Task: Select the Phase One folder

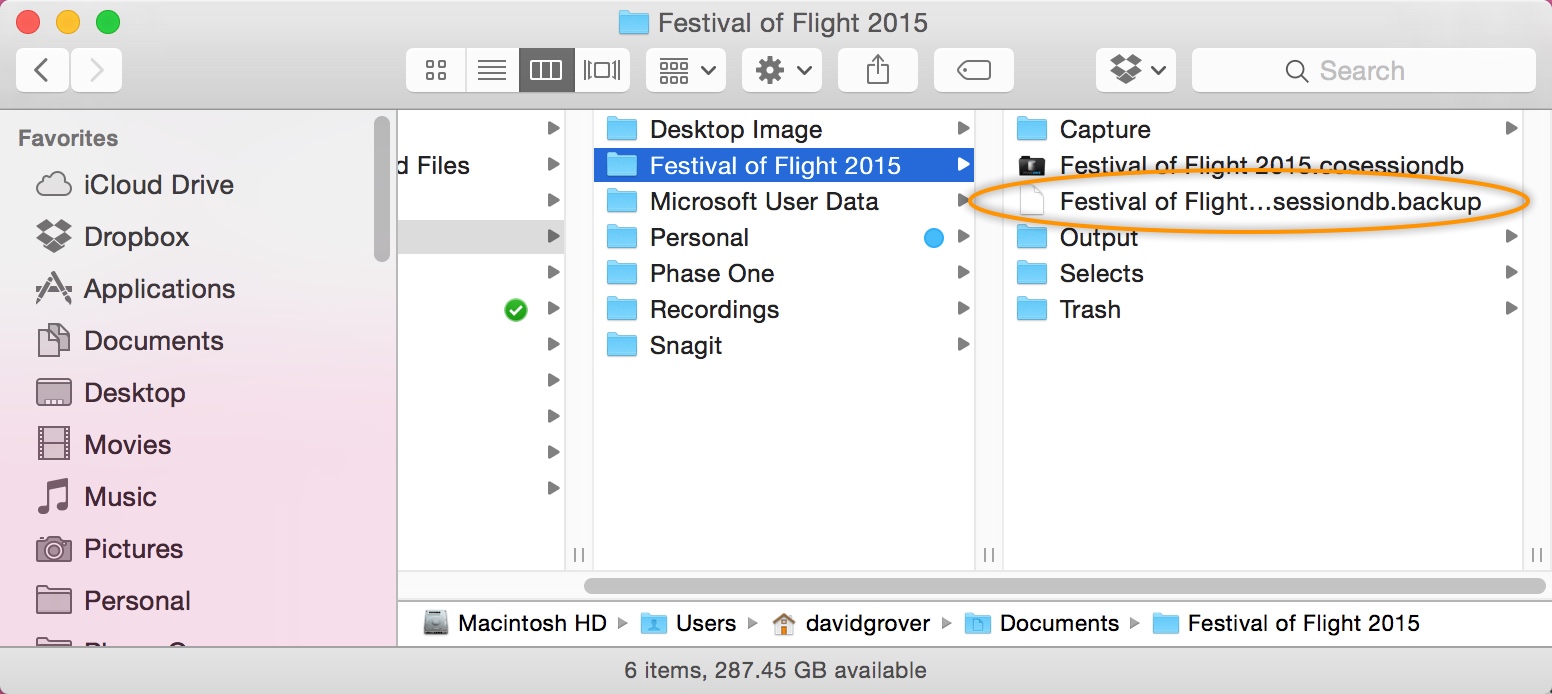Action: click(784, 273)
